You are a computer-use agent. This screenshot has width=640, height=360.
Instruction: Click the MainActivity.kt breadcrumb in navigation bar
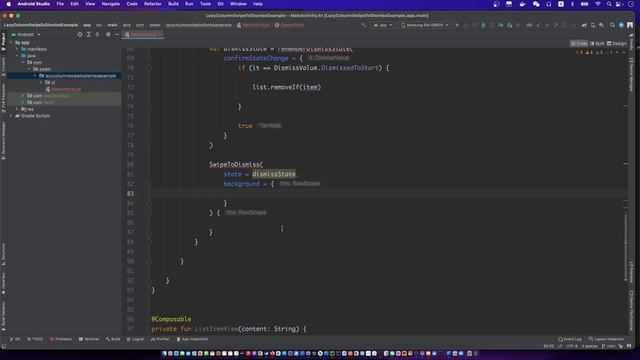(x=253, y=25)
